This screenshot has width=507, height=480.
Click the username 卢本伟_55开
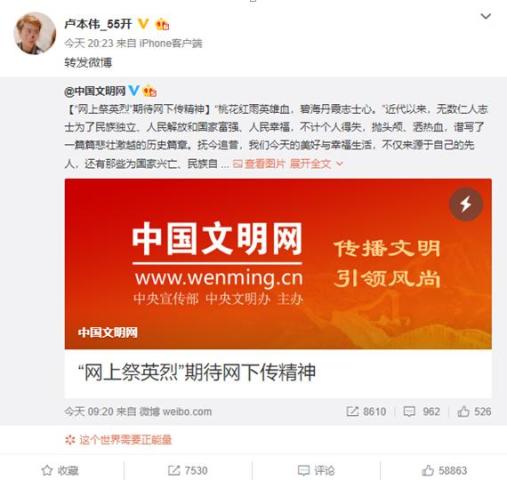[98, 24]
